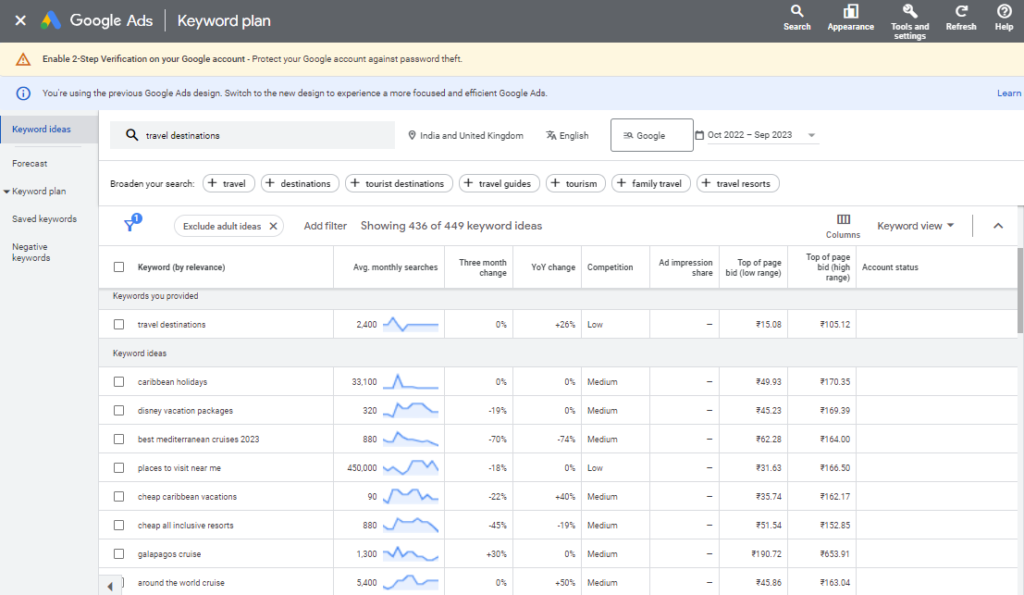Sort by Avg. monthly searches column

pyautogui.click(x=395, y=267)
